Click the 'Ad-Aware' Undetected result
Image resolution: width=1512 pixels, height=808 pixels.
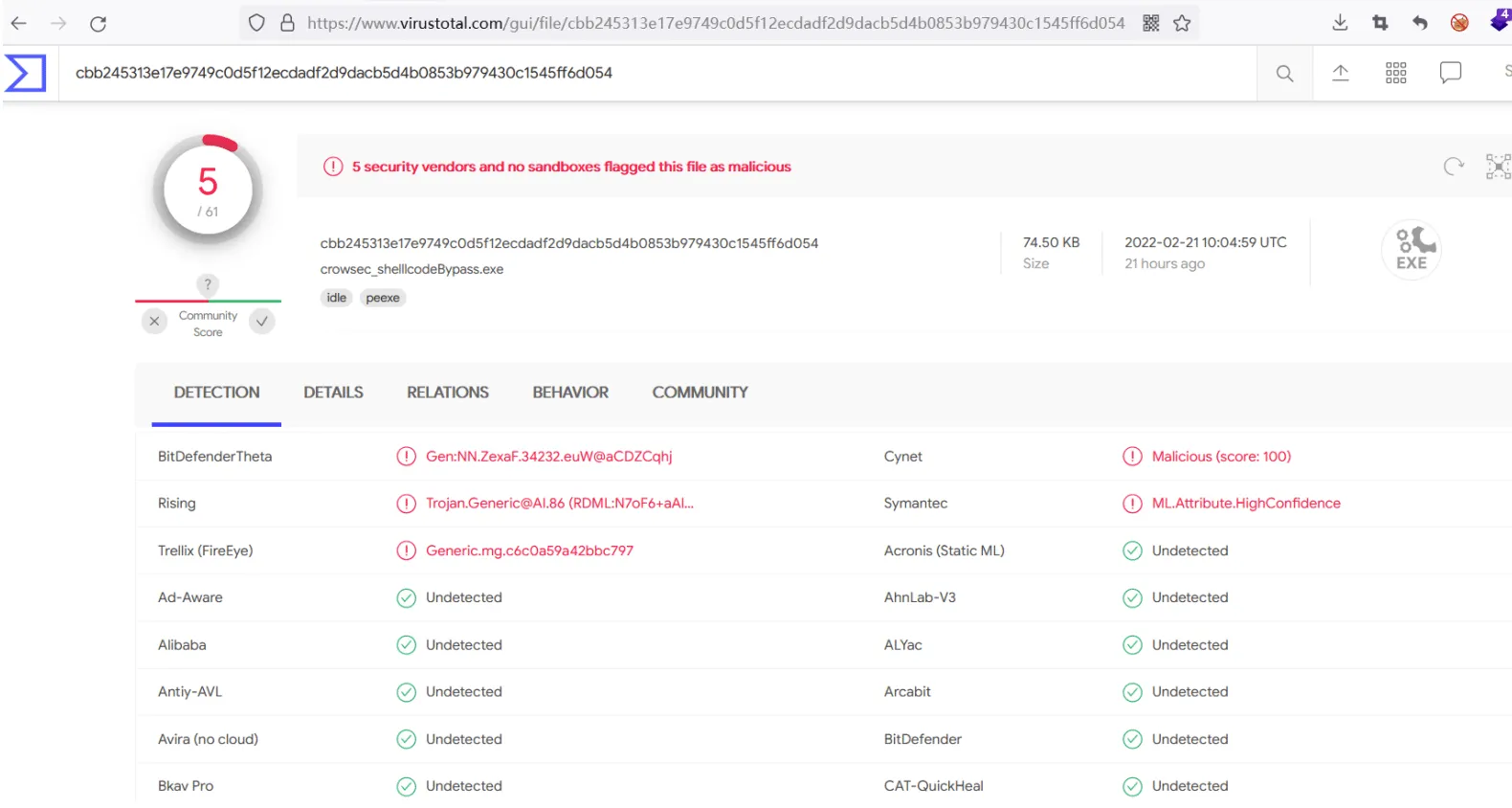click(x=464, y=597)
